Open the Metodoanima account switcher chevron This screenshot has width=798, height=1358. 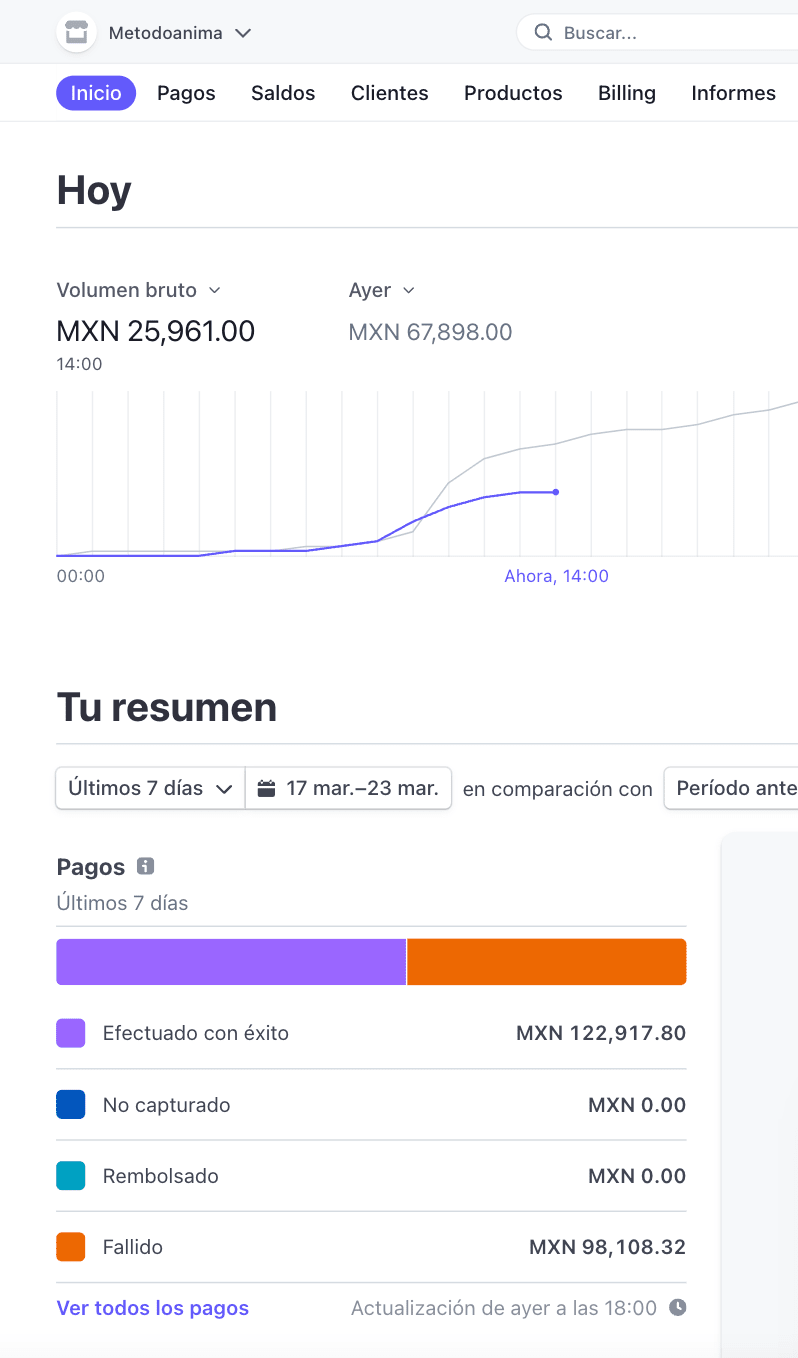(x=243, y=33)
